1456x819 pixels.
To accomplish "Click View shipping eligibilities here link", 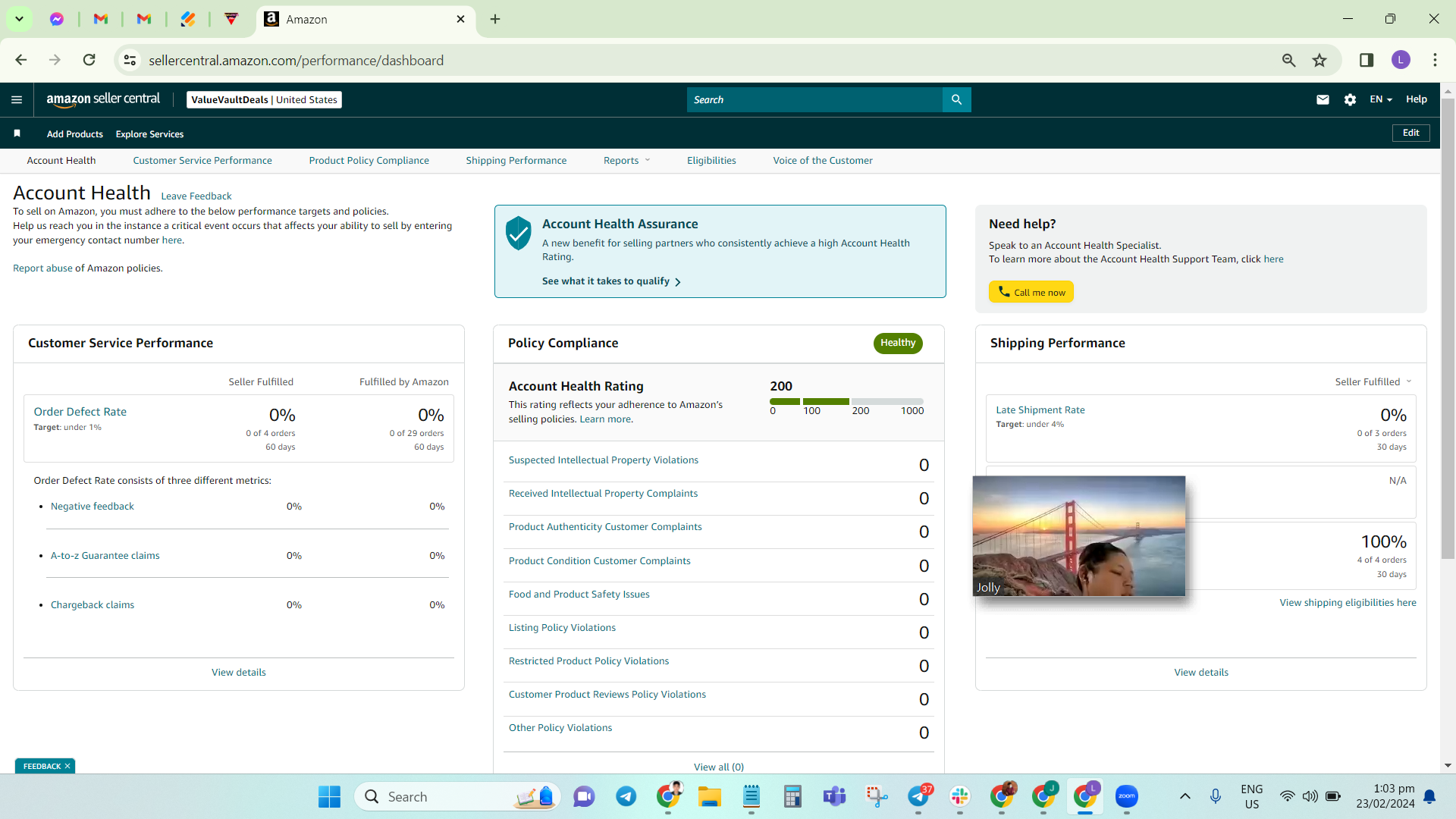I will point(1348,602).
